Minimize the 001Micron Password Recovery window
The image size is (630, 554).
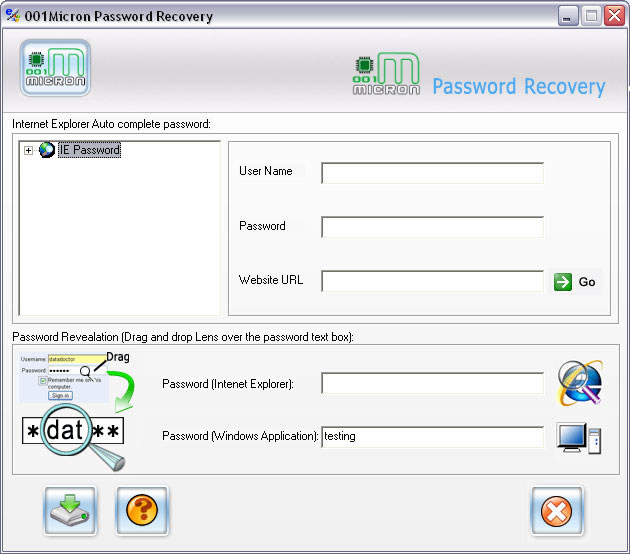[567, 16]
